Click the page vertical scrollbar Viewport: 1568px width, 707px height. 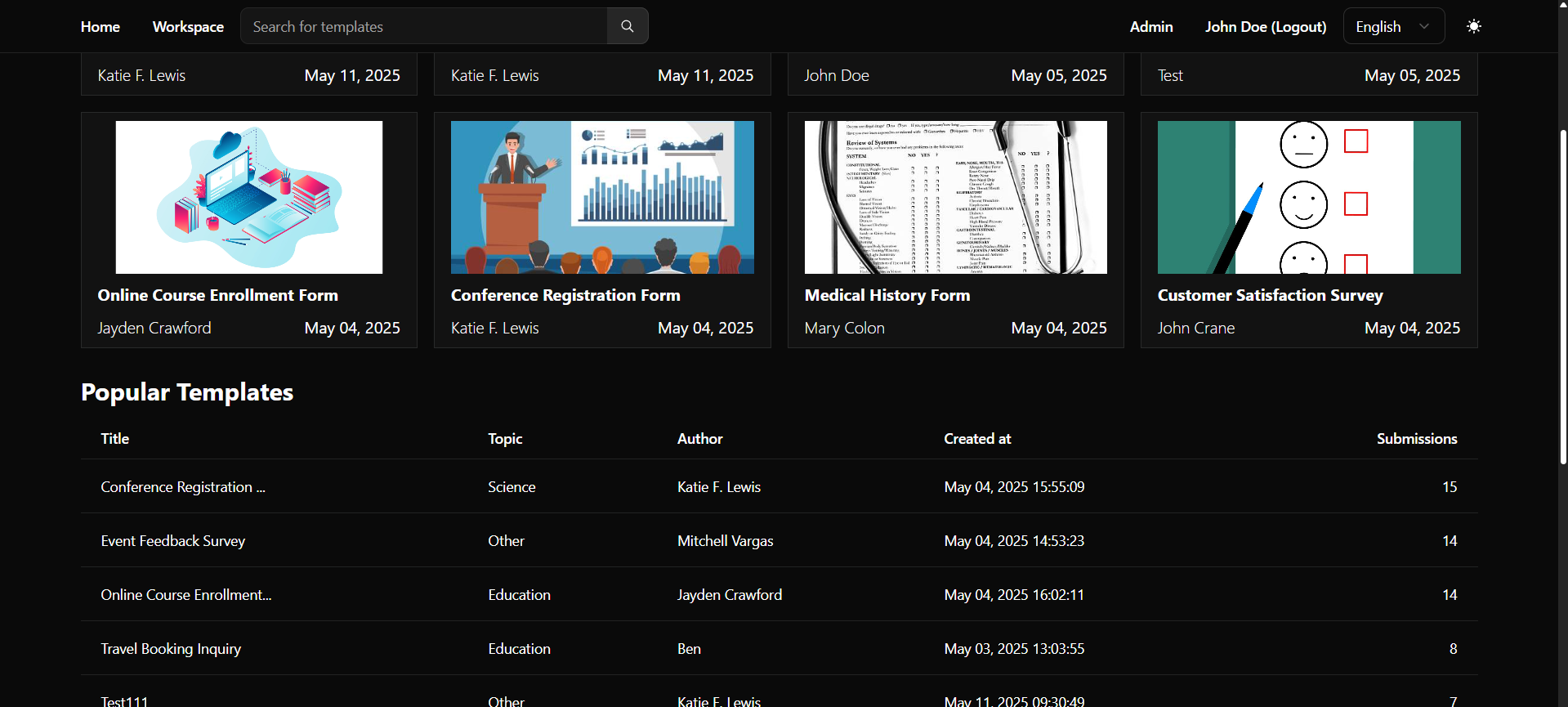point(1562,296)
